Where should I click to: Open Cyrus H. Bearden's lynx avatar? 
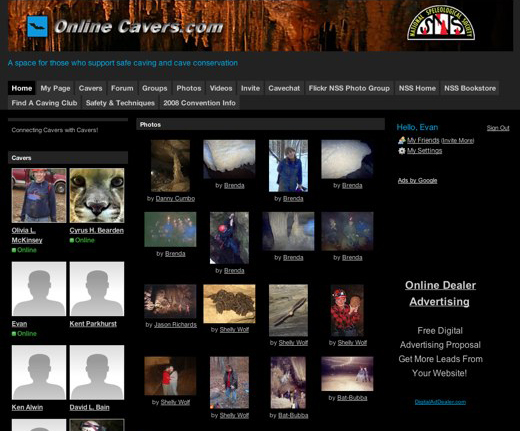[x=97, y=195]
